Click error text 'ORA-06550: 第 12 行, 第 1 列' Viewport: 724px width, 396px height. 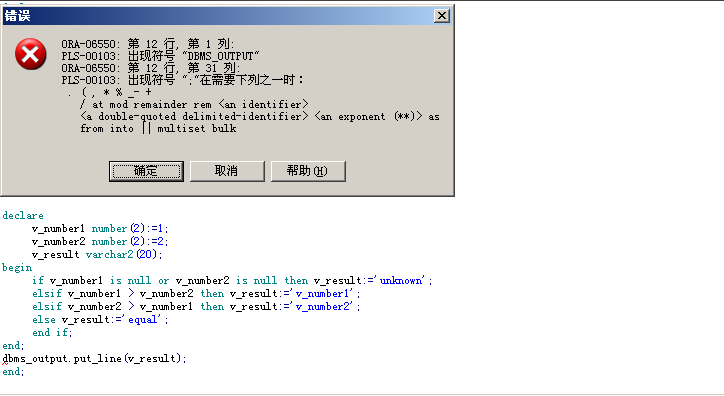(148, 44)
